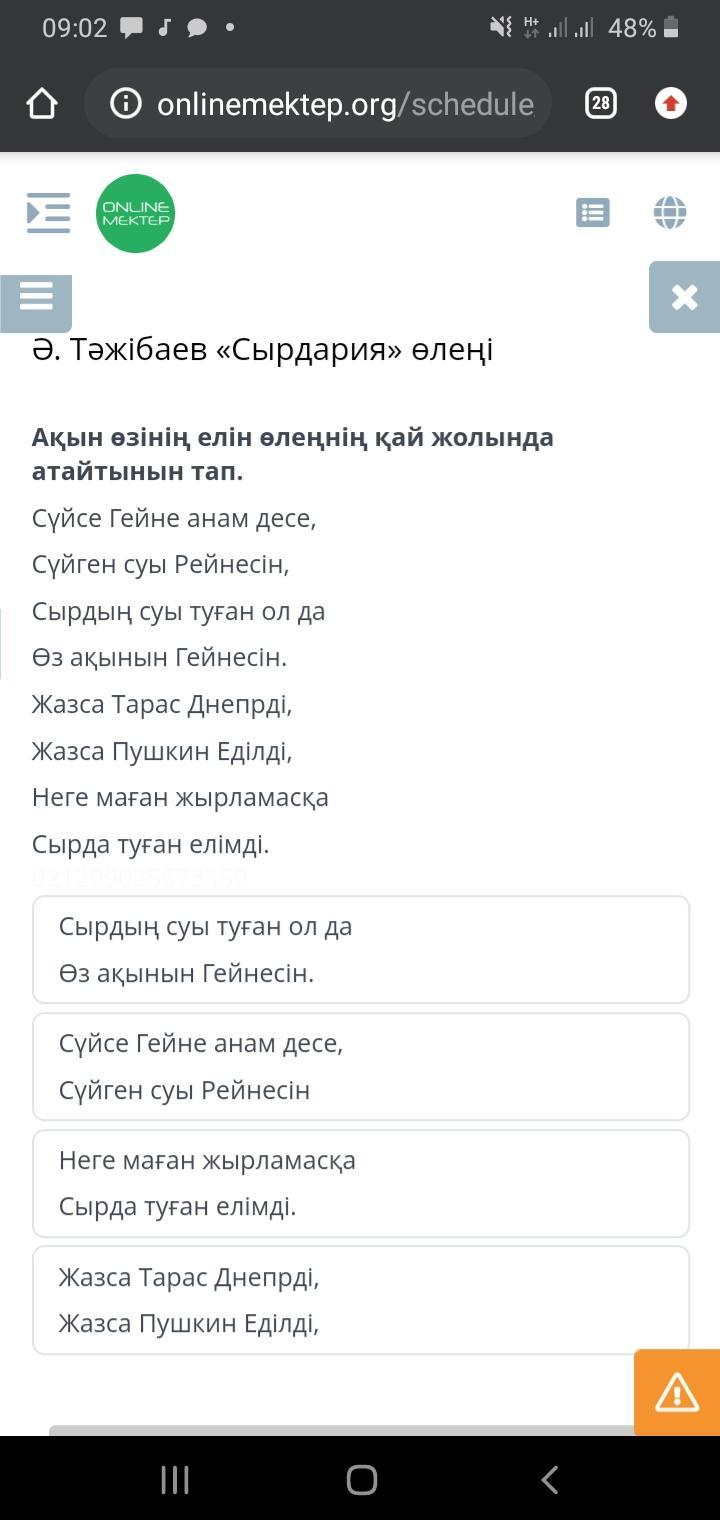This screenshot has width=720, height=1520.
Task: Select answer 'Сүйсе Гейне анам десе'
Action: [361, 1067]
